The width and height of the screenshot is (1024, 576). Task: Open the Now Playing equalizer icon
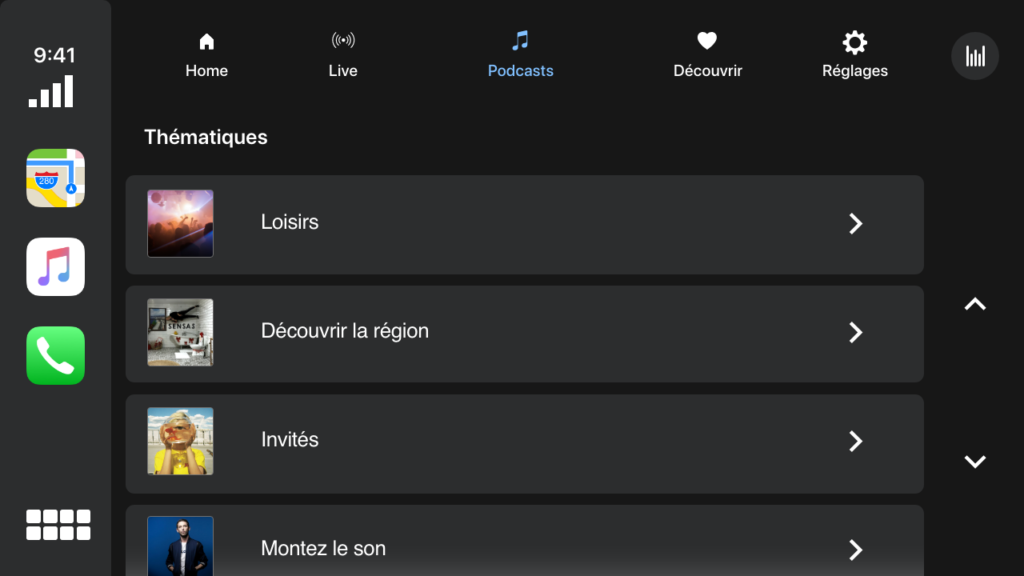click(x=974, y=56)
